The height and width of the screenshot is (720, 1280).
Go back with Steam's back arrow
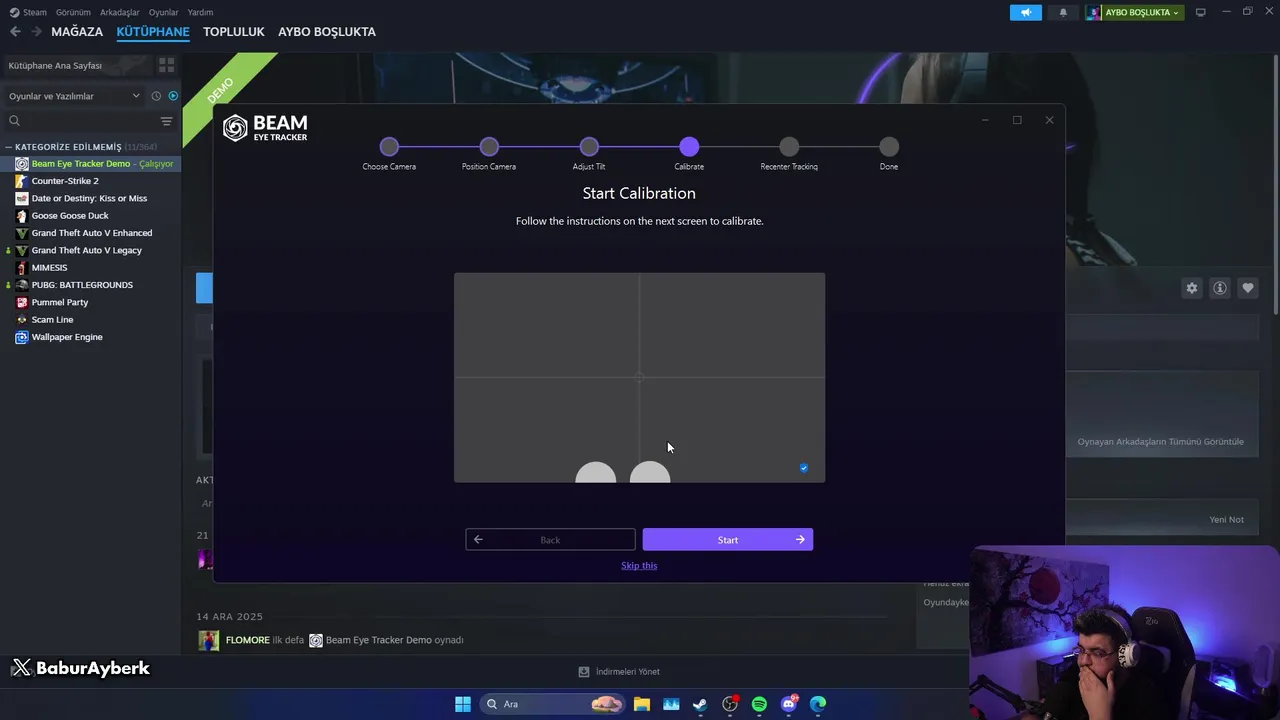tap(15, 32)
